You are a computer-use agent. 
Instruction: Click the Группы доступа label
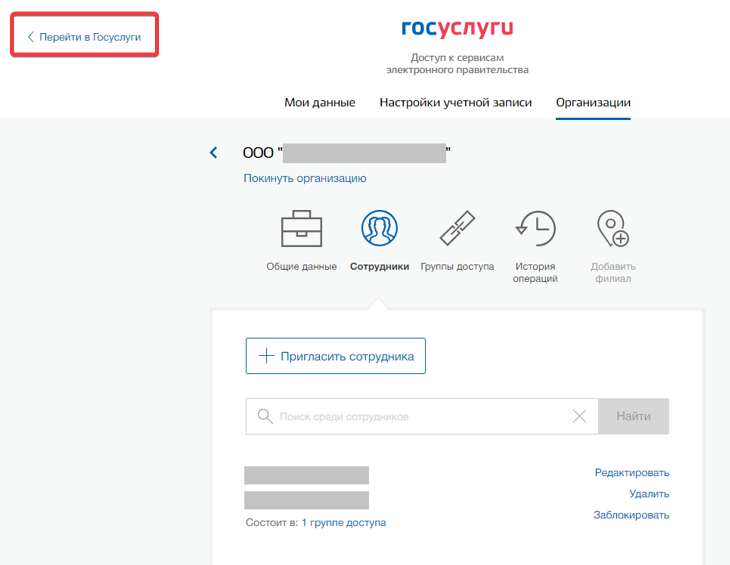tap(457, 267)
